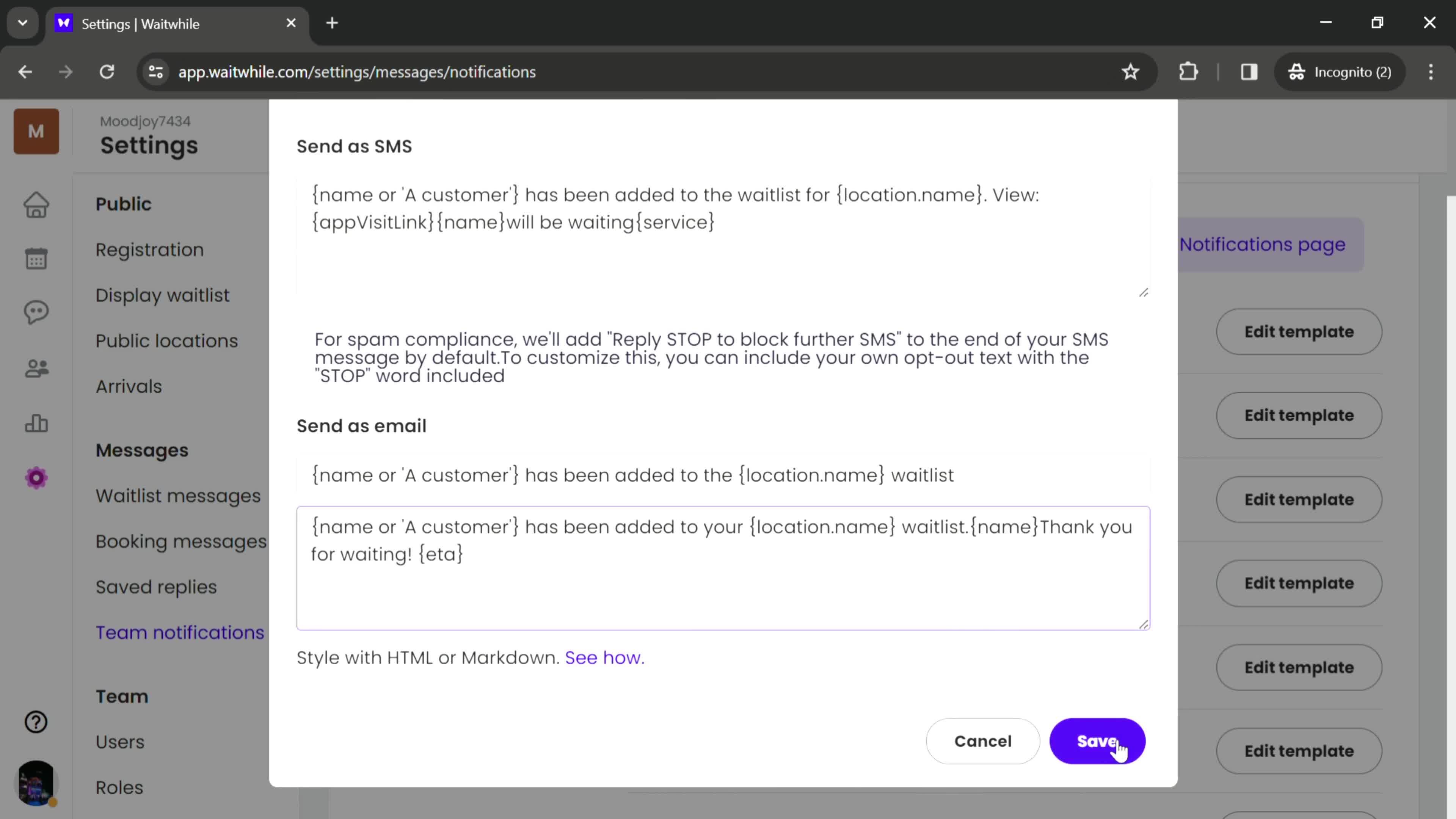Open the Chrome three-dot menu
The width and height of the screenshot is (1456, 819).
tap(1431, 72)
